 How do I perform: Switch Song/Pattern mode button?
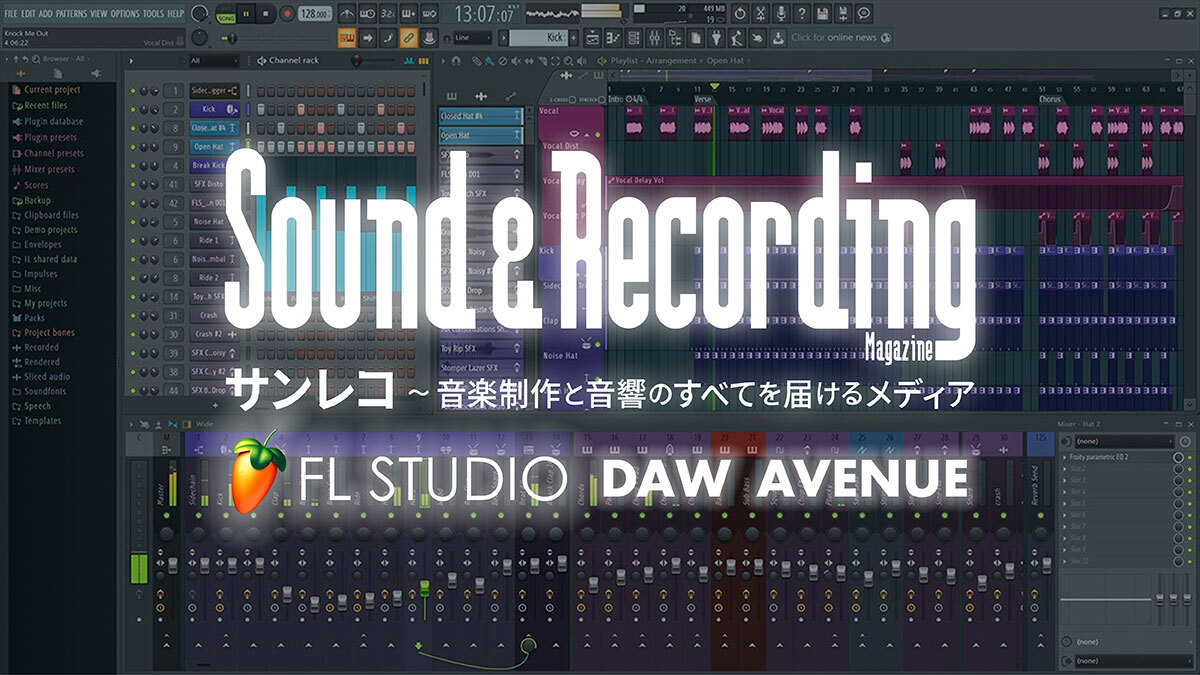pos(225,14)
